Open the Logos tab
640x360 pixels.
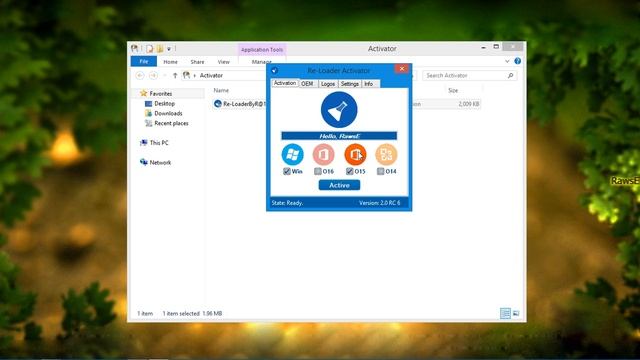coord(328,84)
